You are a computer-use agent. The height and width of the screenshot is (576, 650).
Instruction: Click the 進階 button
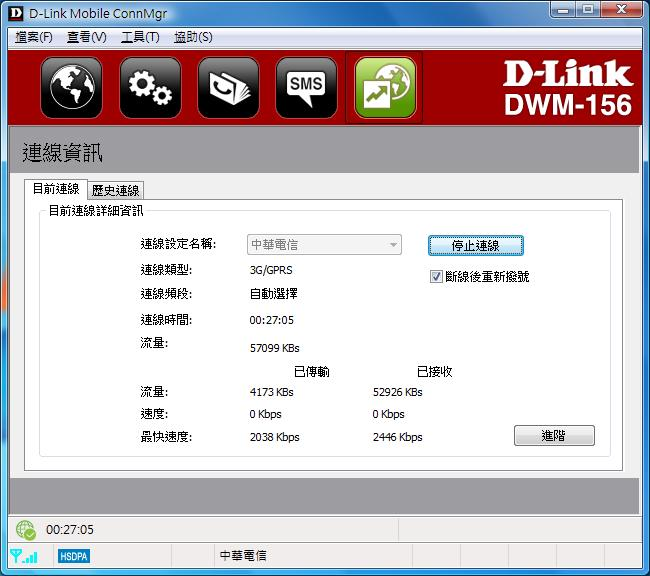[x=554, y=435]
